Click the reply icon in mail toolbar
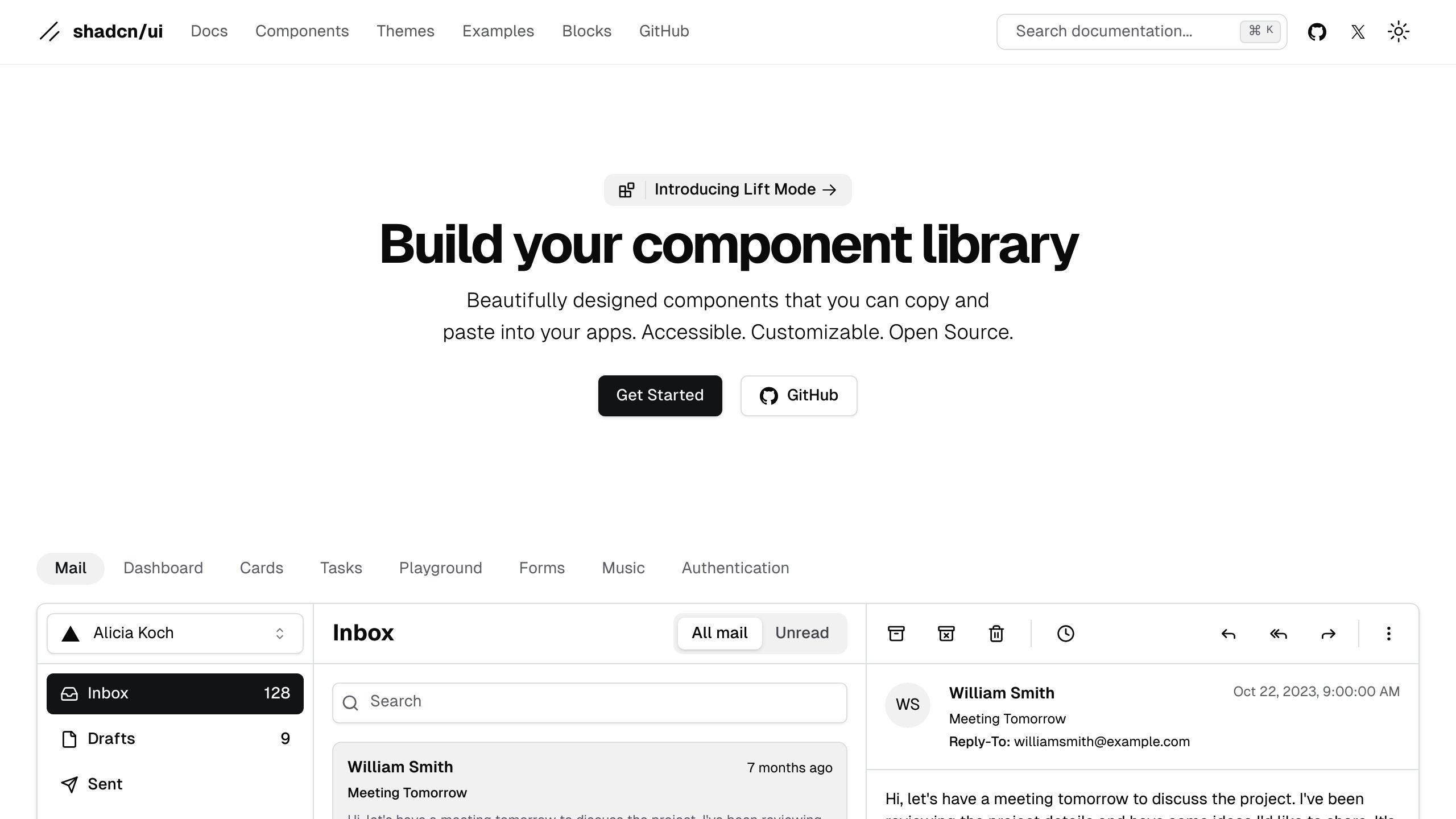1456x819 pixels. click(x=1228, y=633)
